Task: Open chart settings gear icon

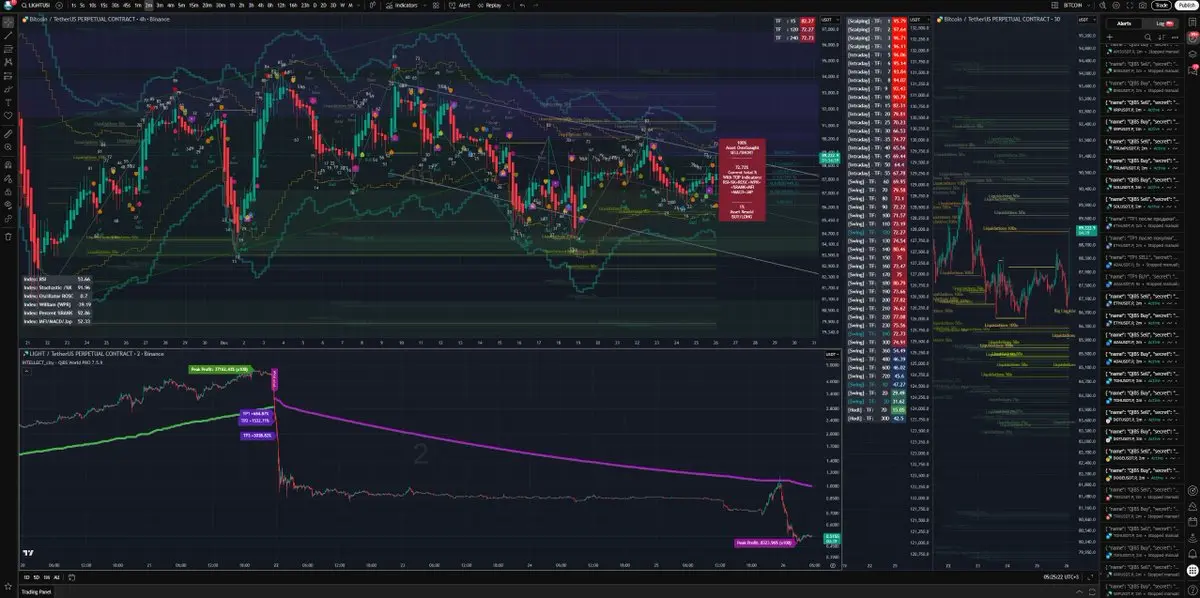Action: [1116, 6]
